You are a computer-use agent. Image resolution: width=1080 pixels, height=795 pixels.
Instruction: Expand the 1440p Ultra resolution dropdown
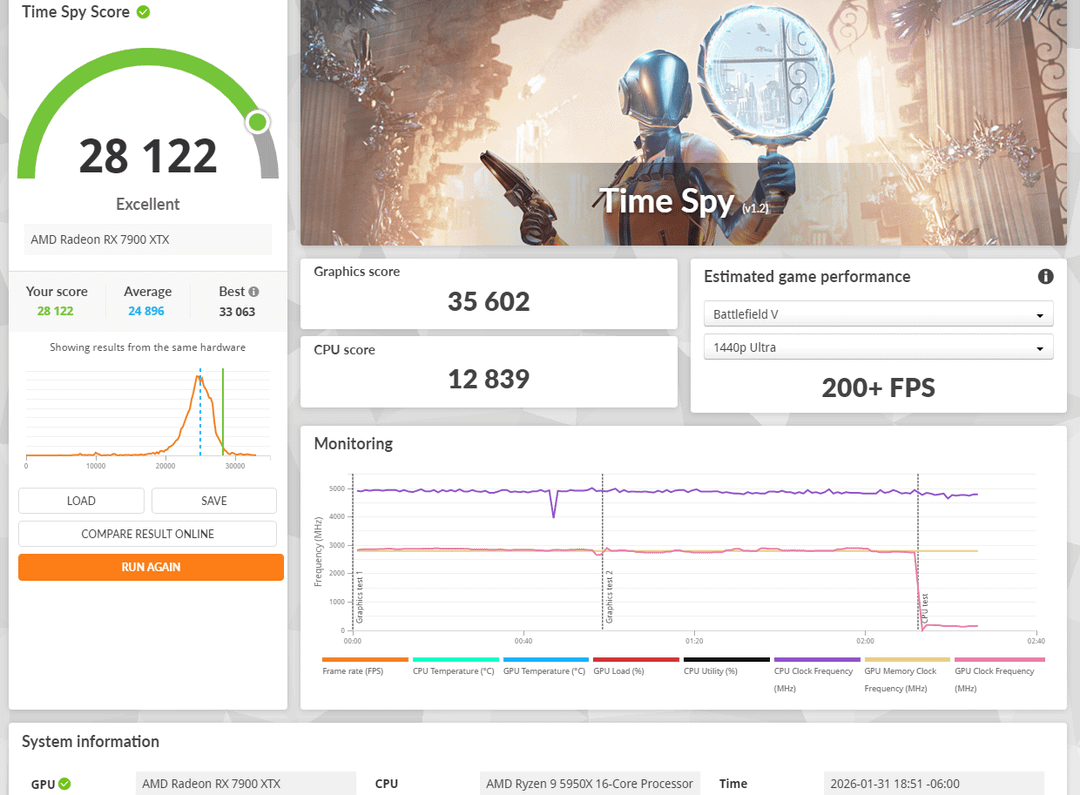click(878, 348)
